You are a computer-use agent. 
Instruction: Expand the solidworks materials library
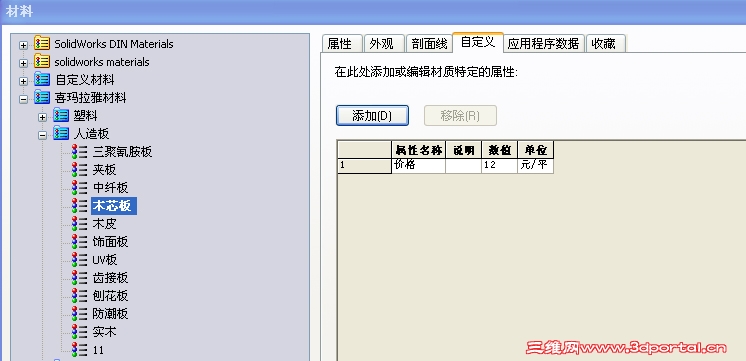pos(23,63)
